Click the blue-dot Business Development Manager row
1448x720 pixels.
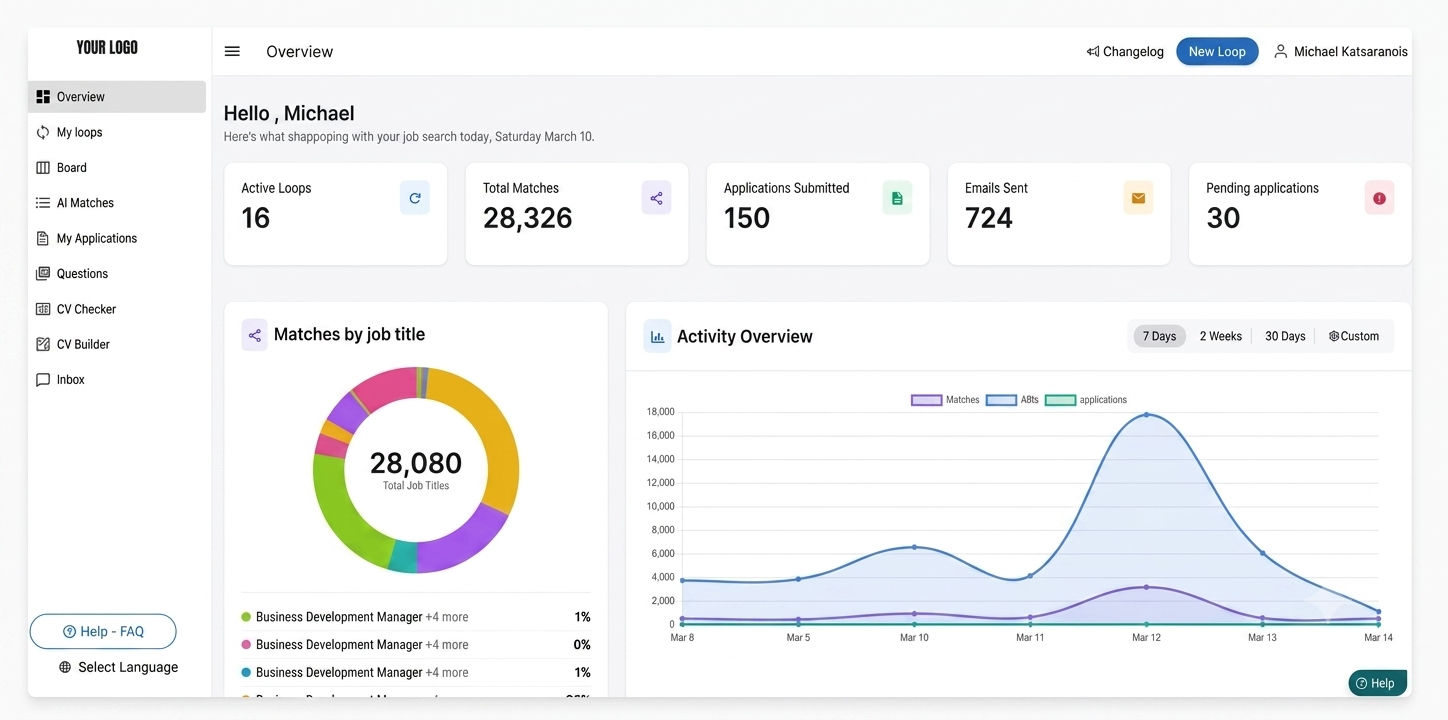(x=416, y=673)
